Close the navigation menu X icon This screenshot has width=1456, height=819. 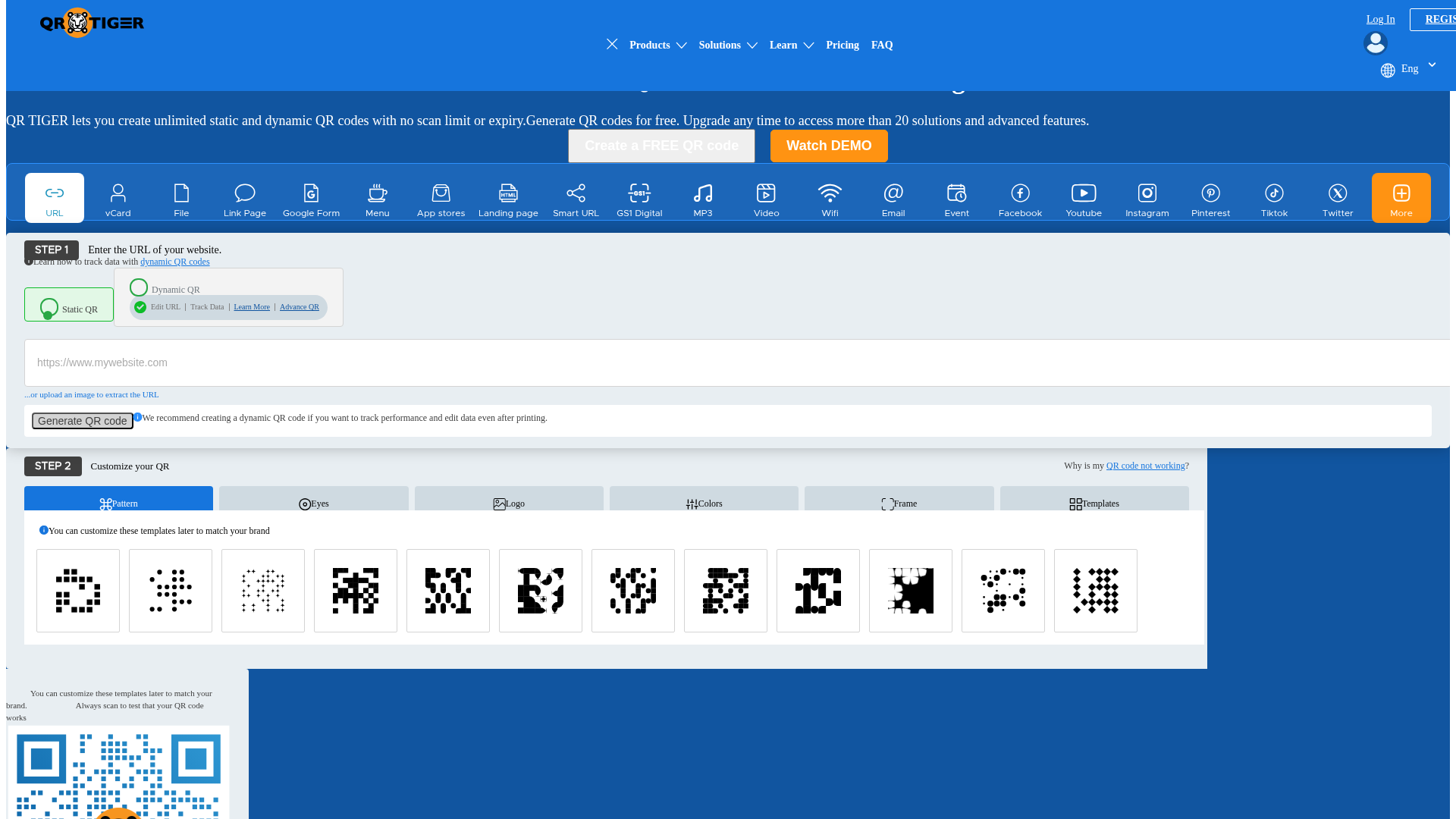(x=612, y=44)
